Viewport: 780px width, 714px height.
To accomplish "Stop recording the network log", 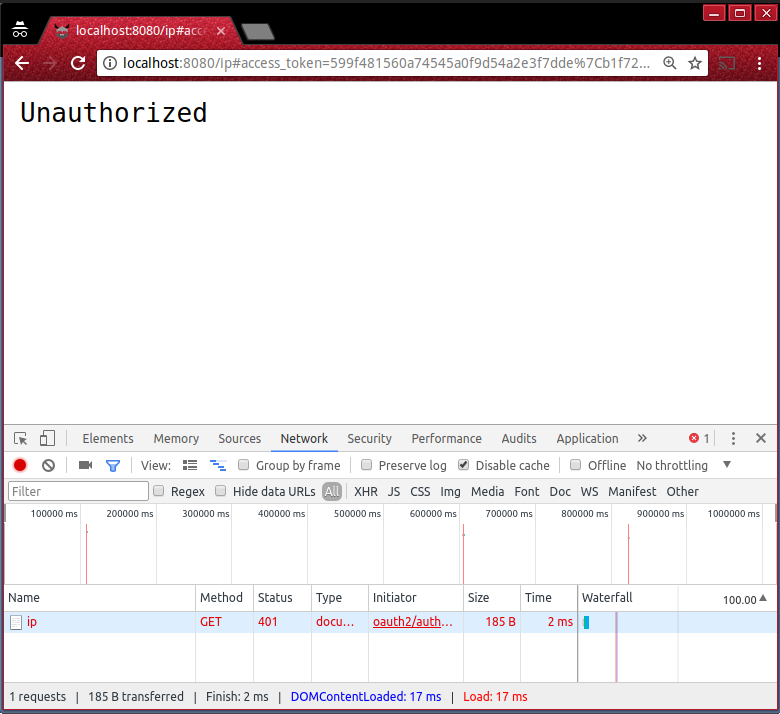I will [20, 466].
